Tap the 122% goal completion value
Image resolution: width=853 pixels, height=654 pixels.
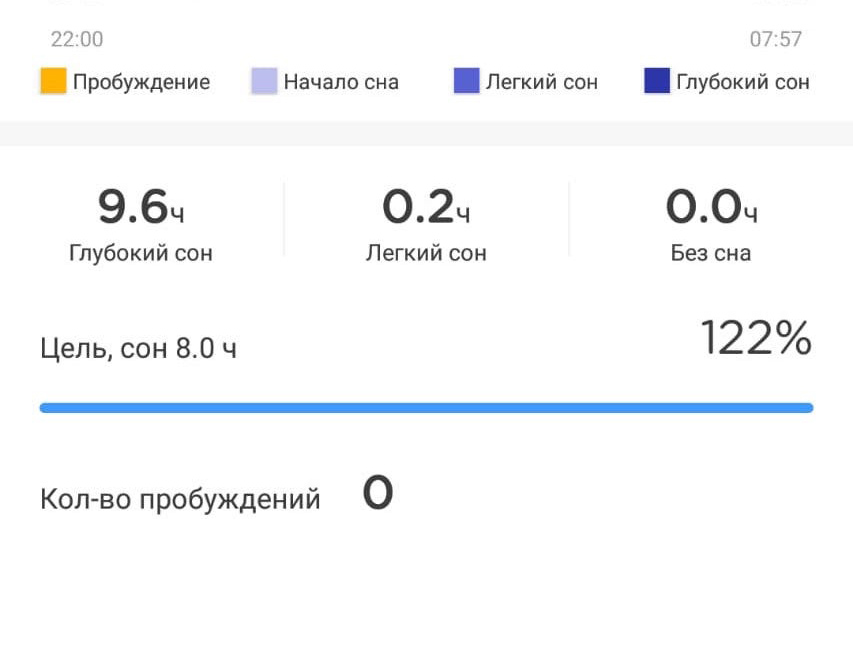tap(756, 339)
